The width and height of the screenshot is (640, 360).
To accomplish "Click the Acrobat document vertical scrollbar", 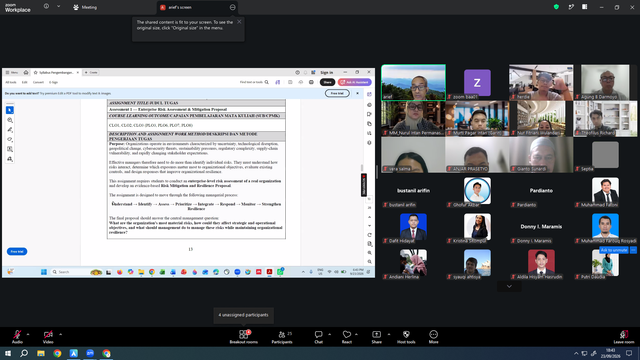I will tap(362, 168).
